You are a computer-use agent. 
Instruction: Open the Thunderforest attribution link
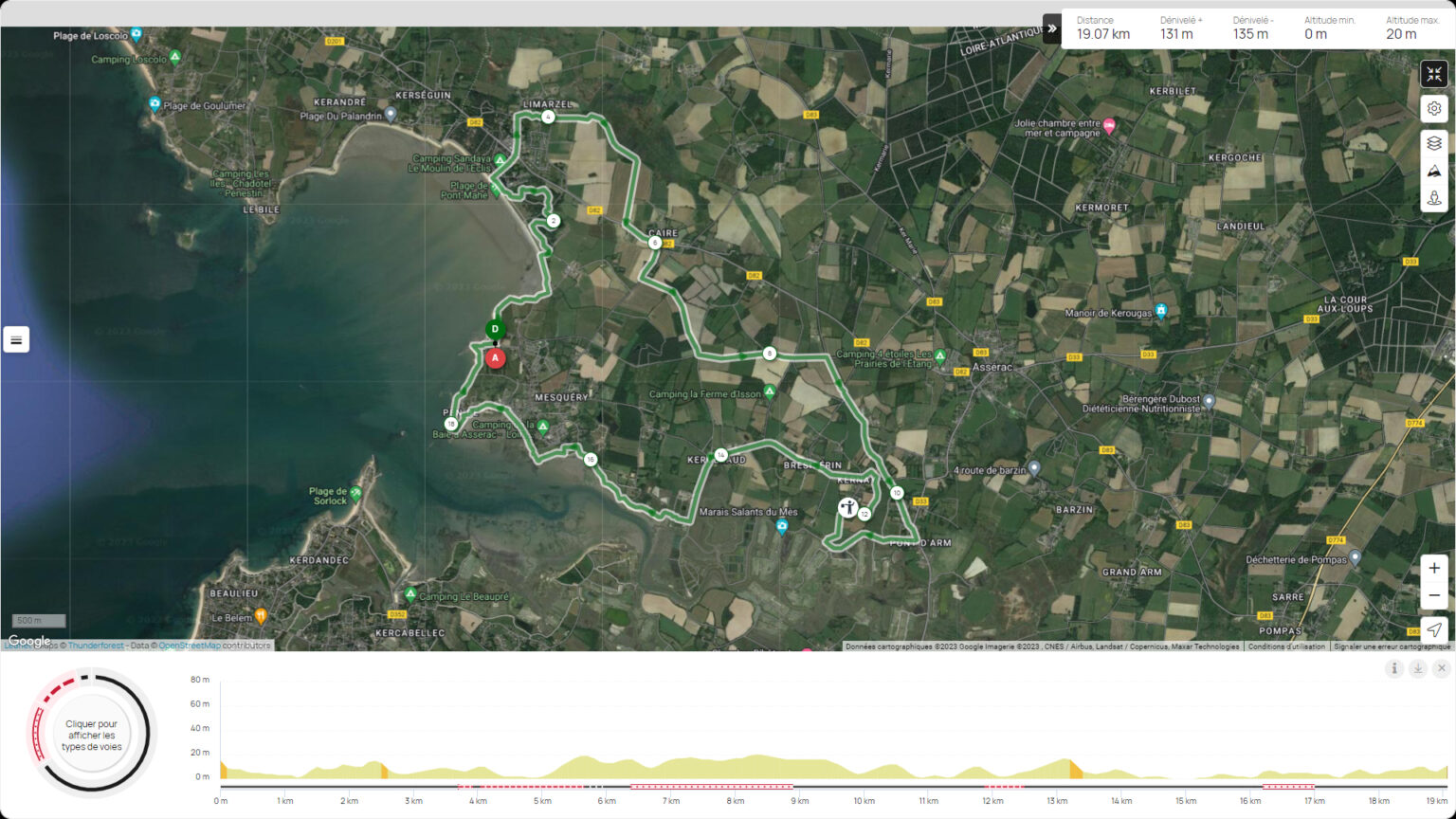point(96,646)
